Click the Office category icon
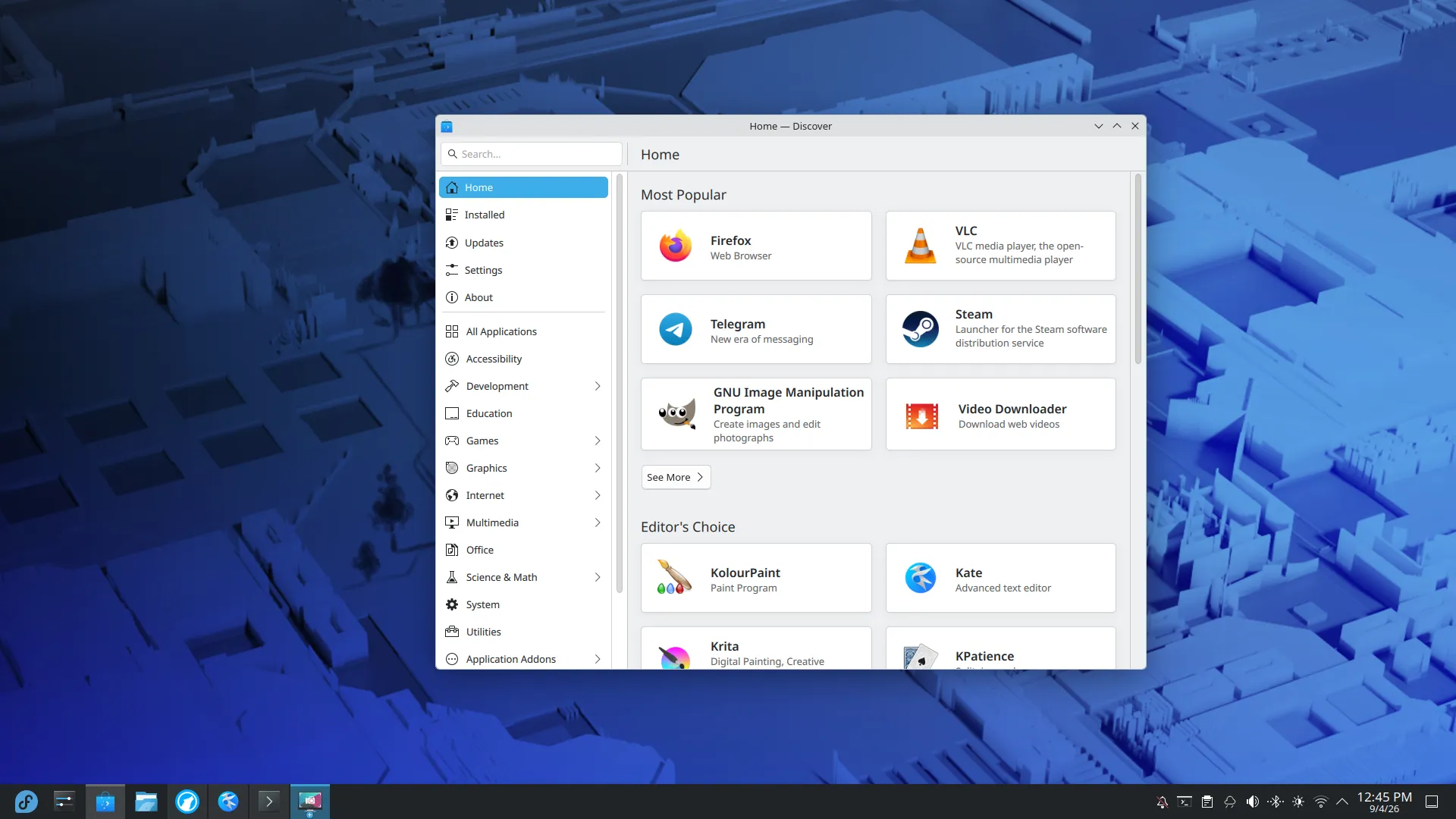Image resolution: width=1456 pixels, height=819 pixels. coord(452,550)
